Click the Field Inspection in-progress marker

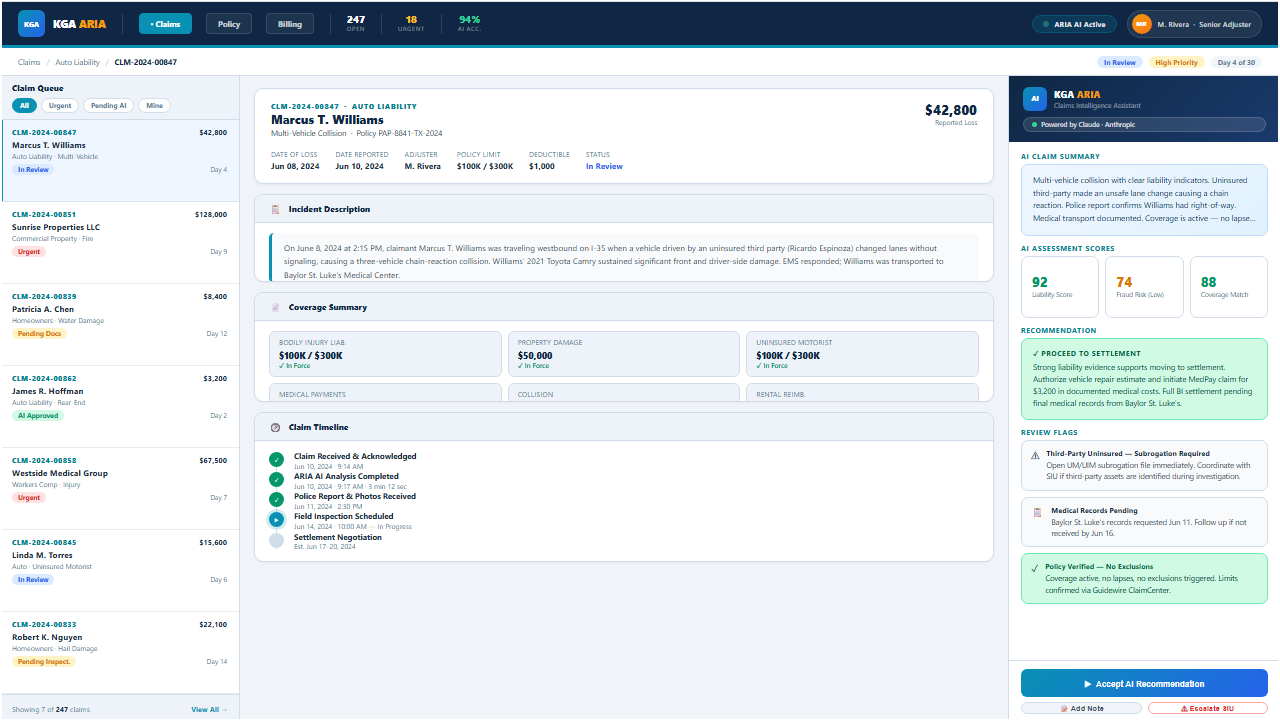click(277, 520)
